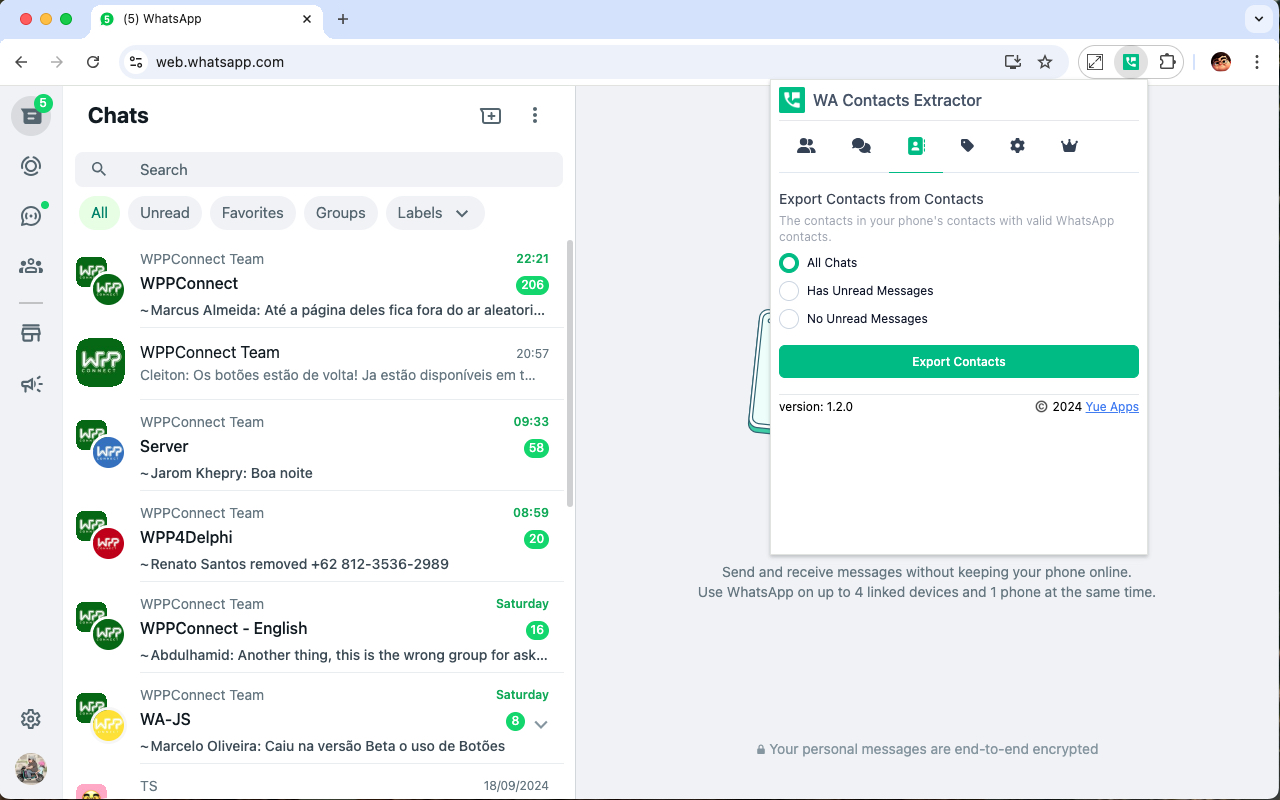Open the extractor's chats bubble tab

tap(861, 146)
